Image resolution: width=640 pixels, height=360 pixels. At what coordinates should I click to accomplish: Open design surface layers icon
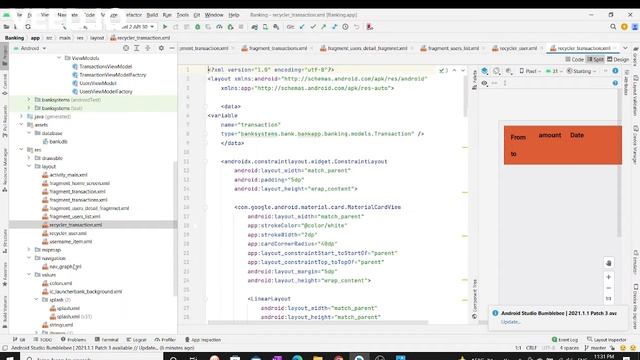(x=484, y=71)
